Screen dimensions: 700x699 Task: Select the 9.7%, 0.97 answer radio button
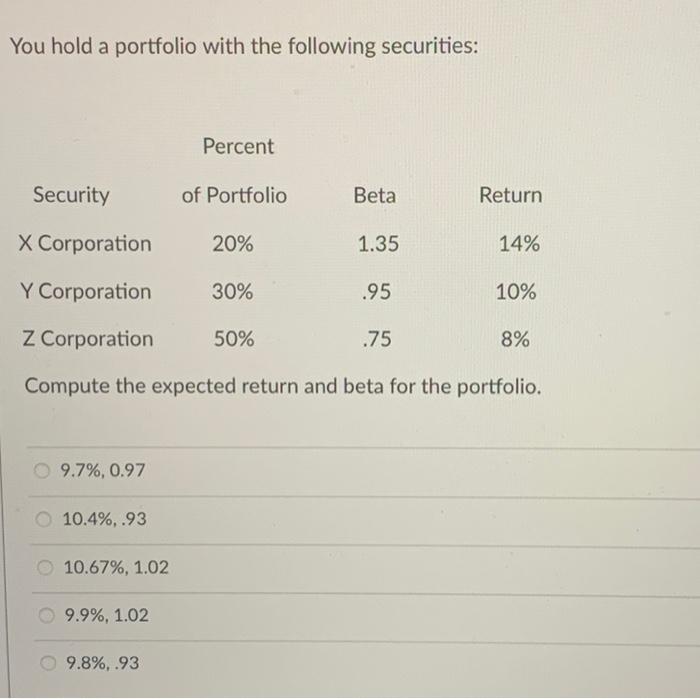point(43,470)
